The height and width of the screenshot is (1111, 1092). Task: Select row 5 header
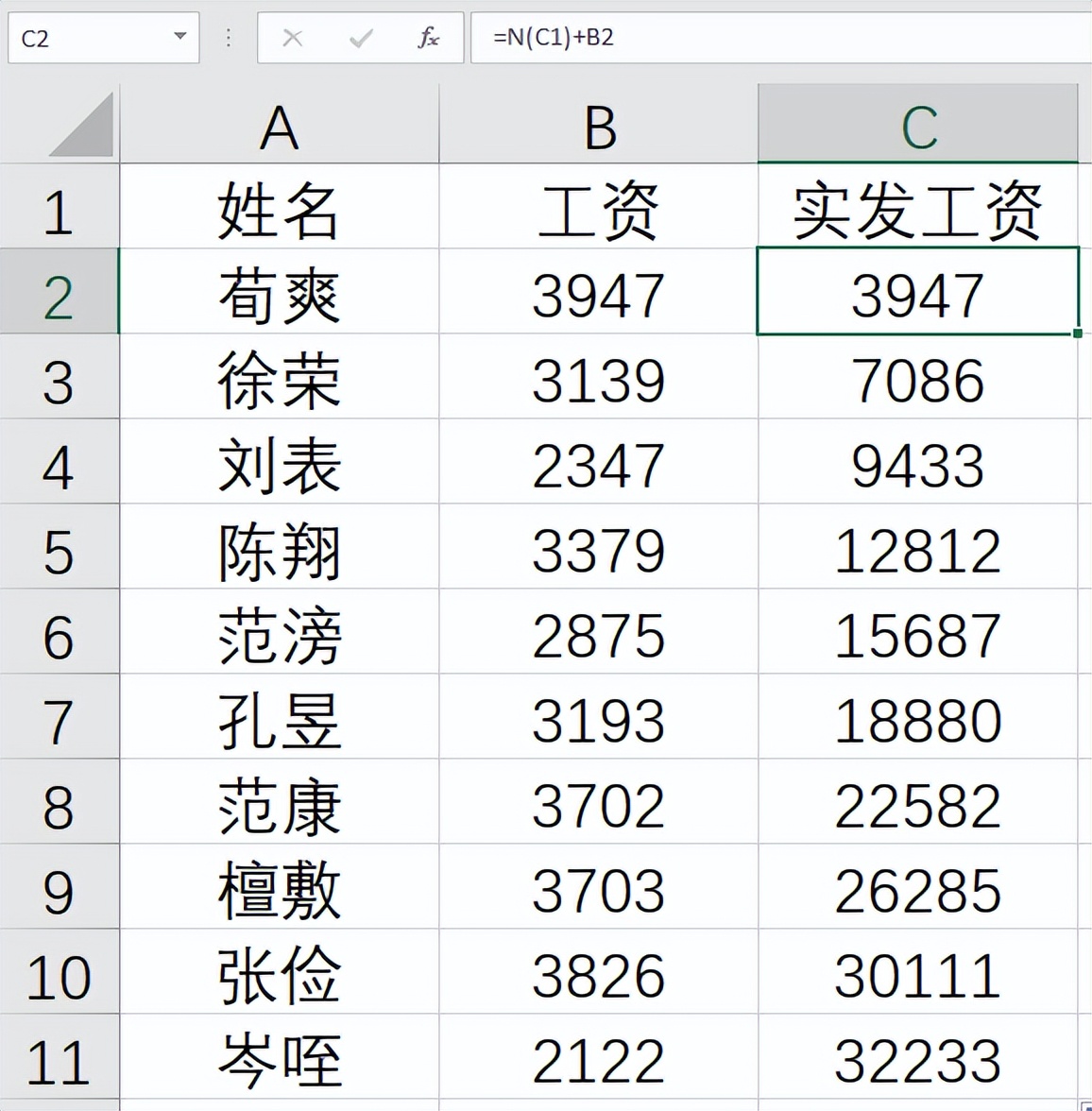click(x=60, y=546)
